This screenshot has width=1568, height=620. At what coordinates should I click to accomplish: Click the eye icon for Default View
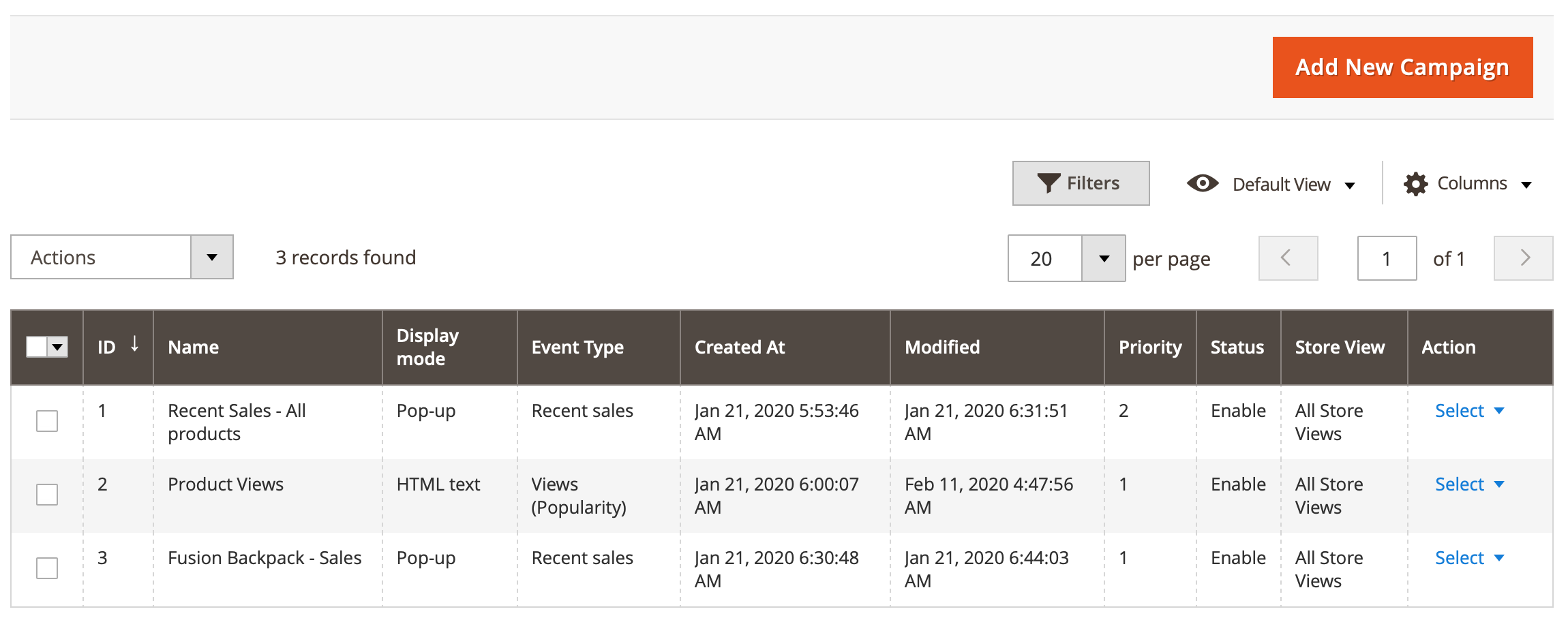point(1203,183)
